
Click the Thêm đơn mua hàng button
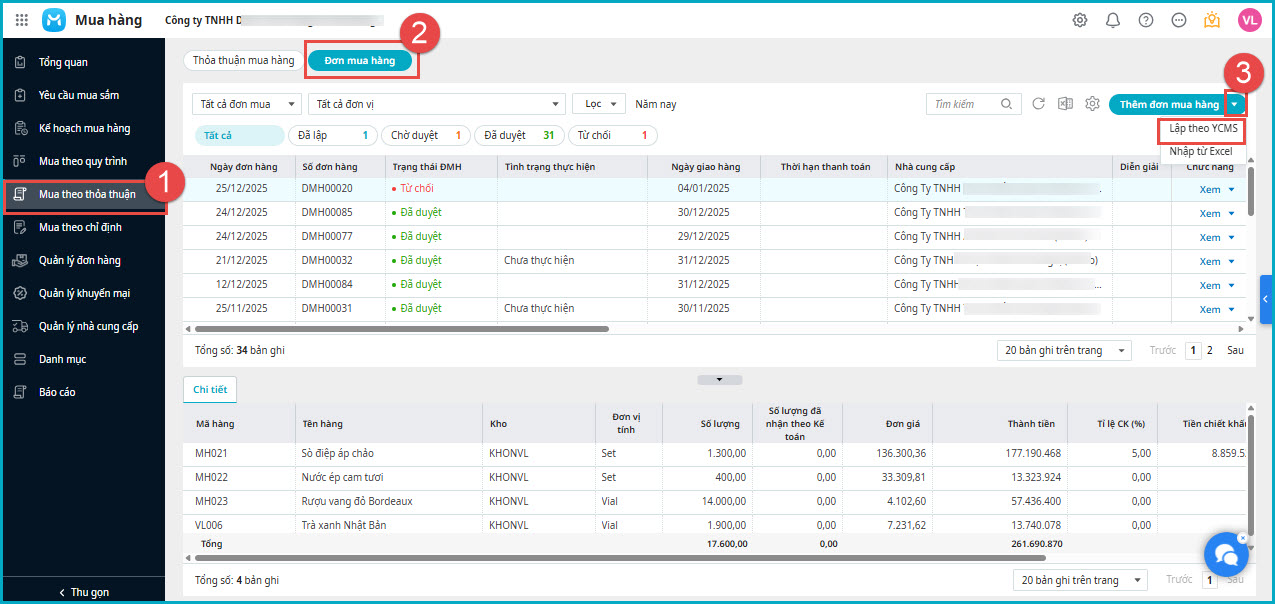1168,104
